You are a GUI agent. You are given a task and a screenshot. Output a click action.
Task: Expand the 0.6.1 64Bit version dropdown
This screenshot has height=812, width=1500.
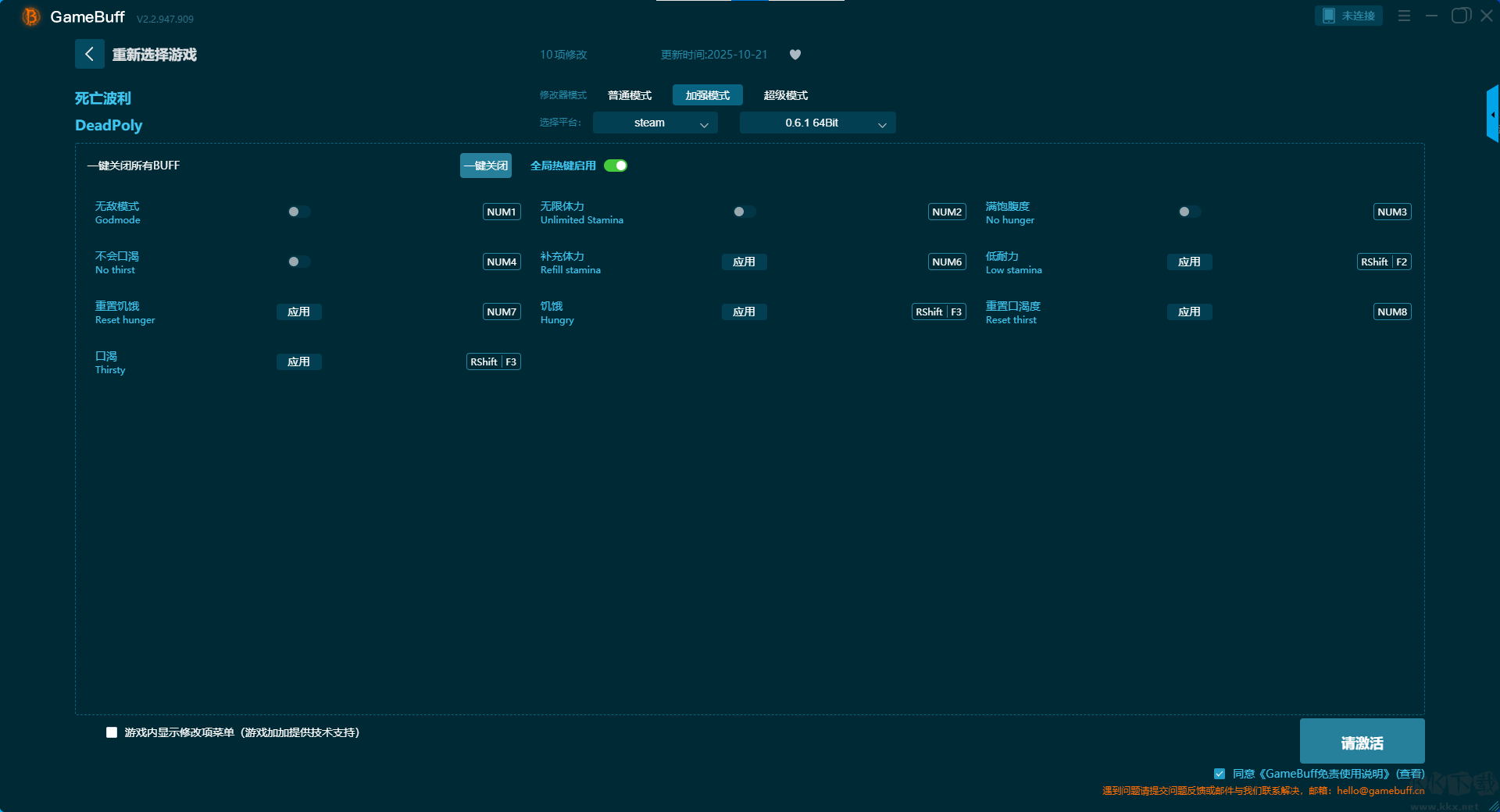[817, 123]
